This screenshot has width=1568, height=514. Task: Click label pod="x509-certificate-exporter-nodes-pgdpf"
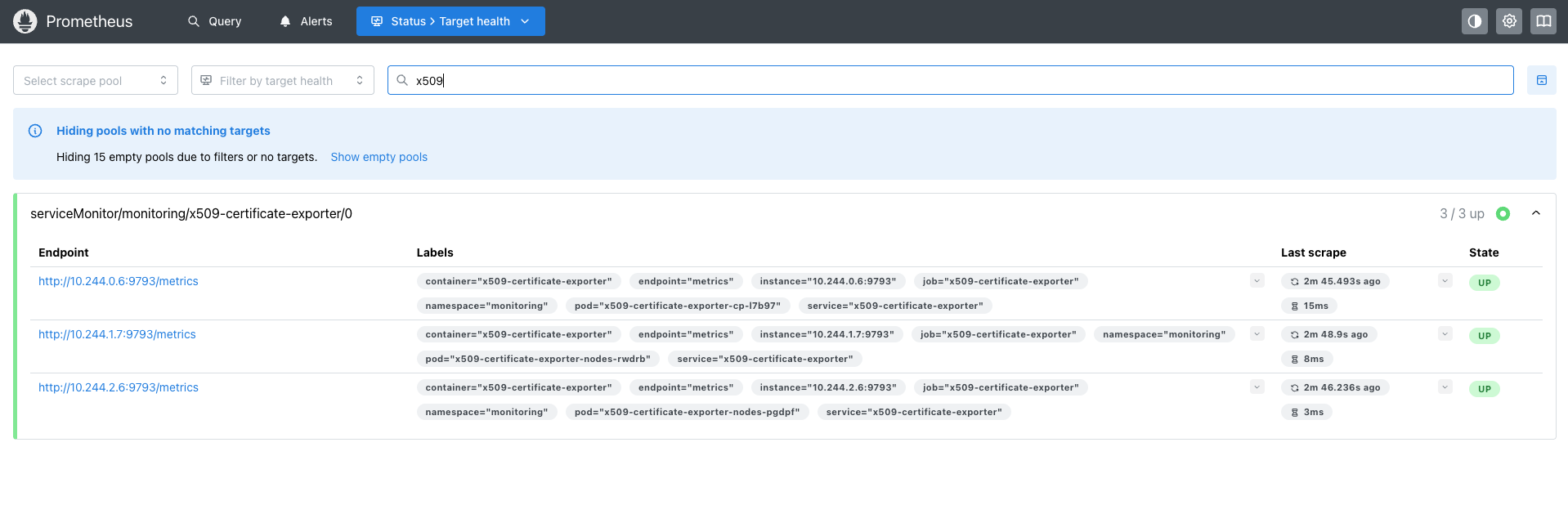coord(688,412)
